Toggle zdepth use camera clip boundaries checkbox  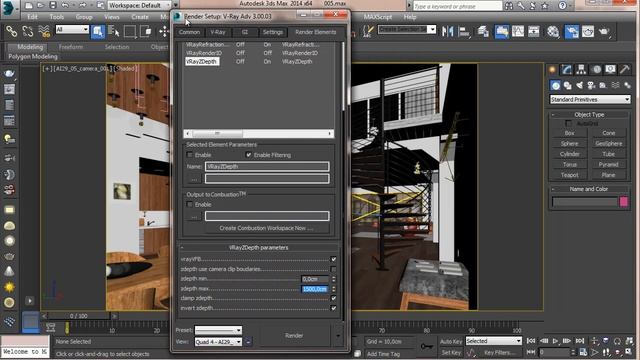pos(333,269)
